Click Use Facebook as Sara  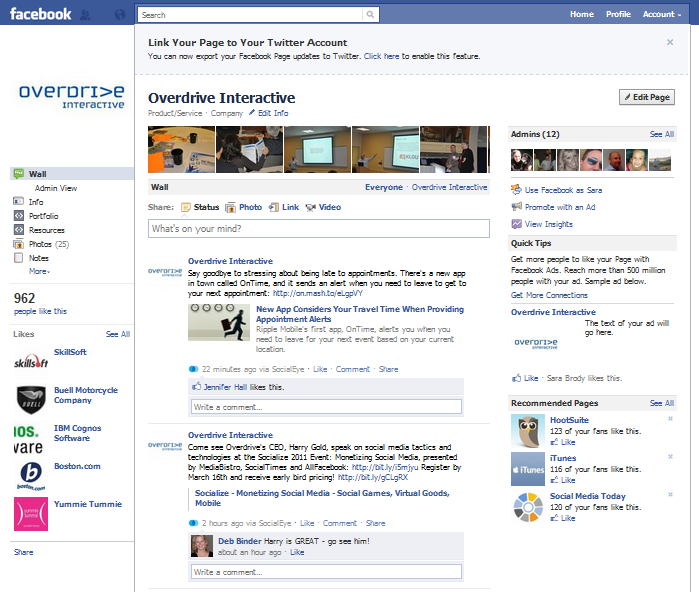click(x=557, y=190)
